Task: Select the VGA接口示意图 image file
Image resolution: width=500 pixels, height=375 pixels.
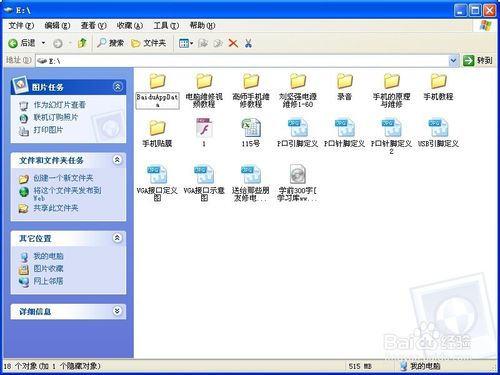Action: point(204,183)
